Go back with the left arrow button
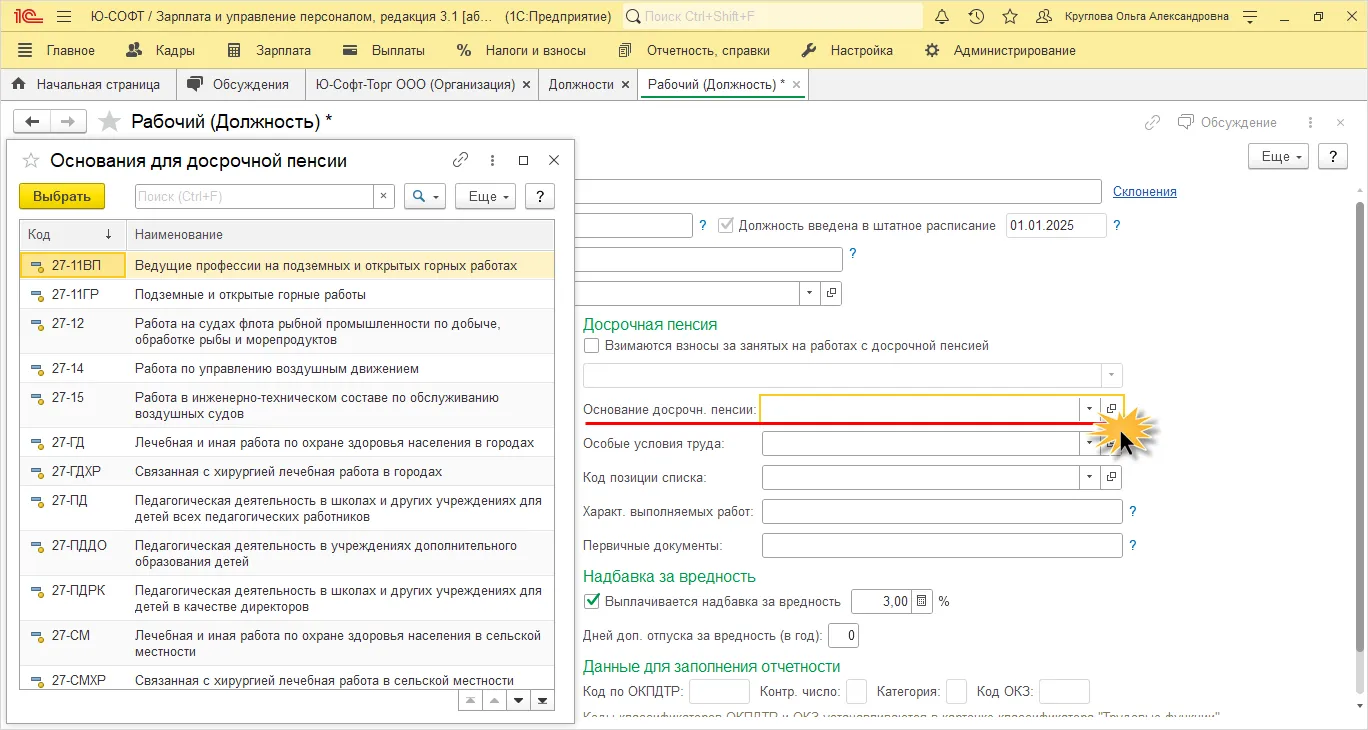Viewport: 1368px width, 730px height. tap(33, 122)
